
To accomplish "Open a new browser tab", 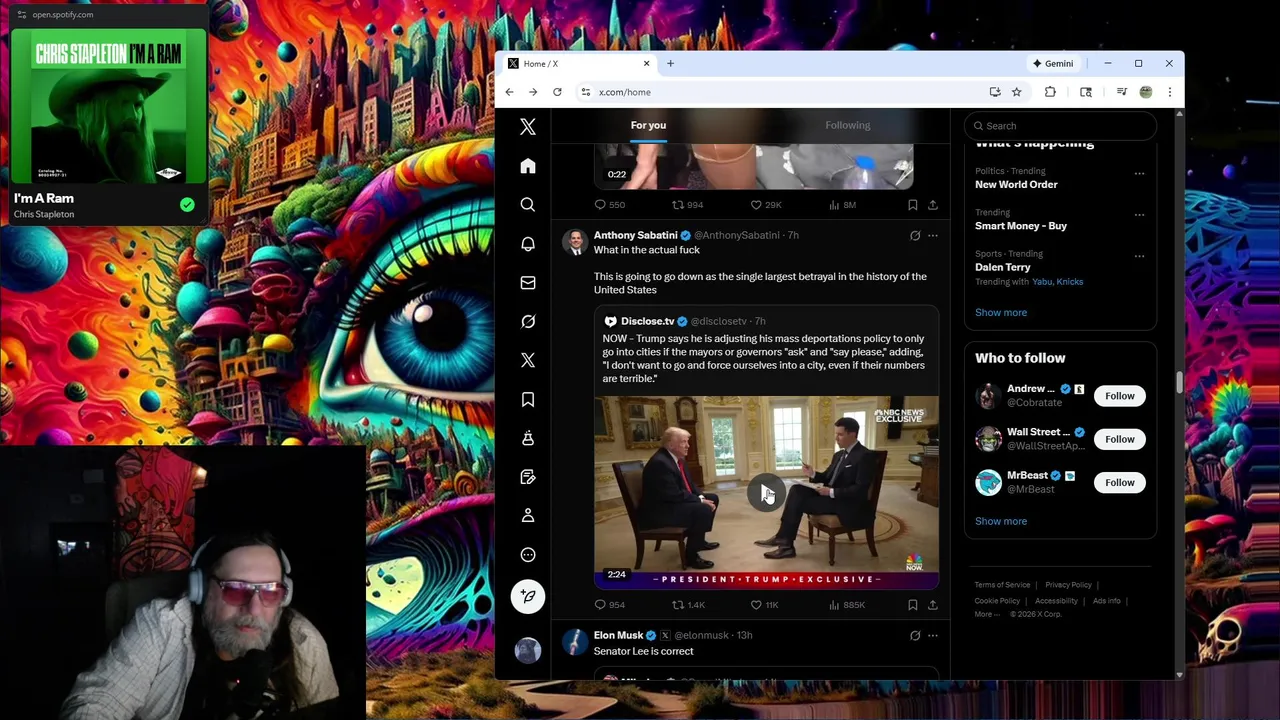I will click(x=670, y=63).
